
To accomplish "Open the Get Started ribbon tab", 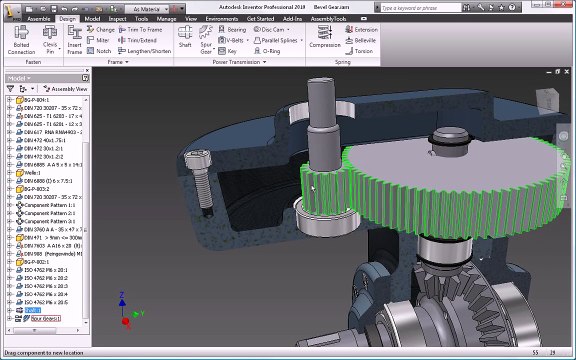I will point(260,19).
